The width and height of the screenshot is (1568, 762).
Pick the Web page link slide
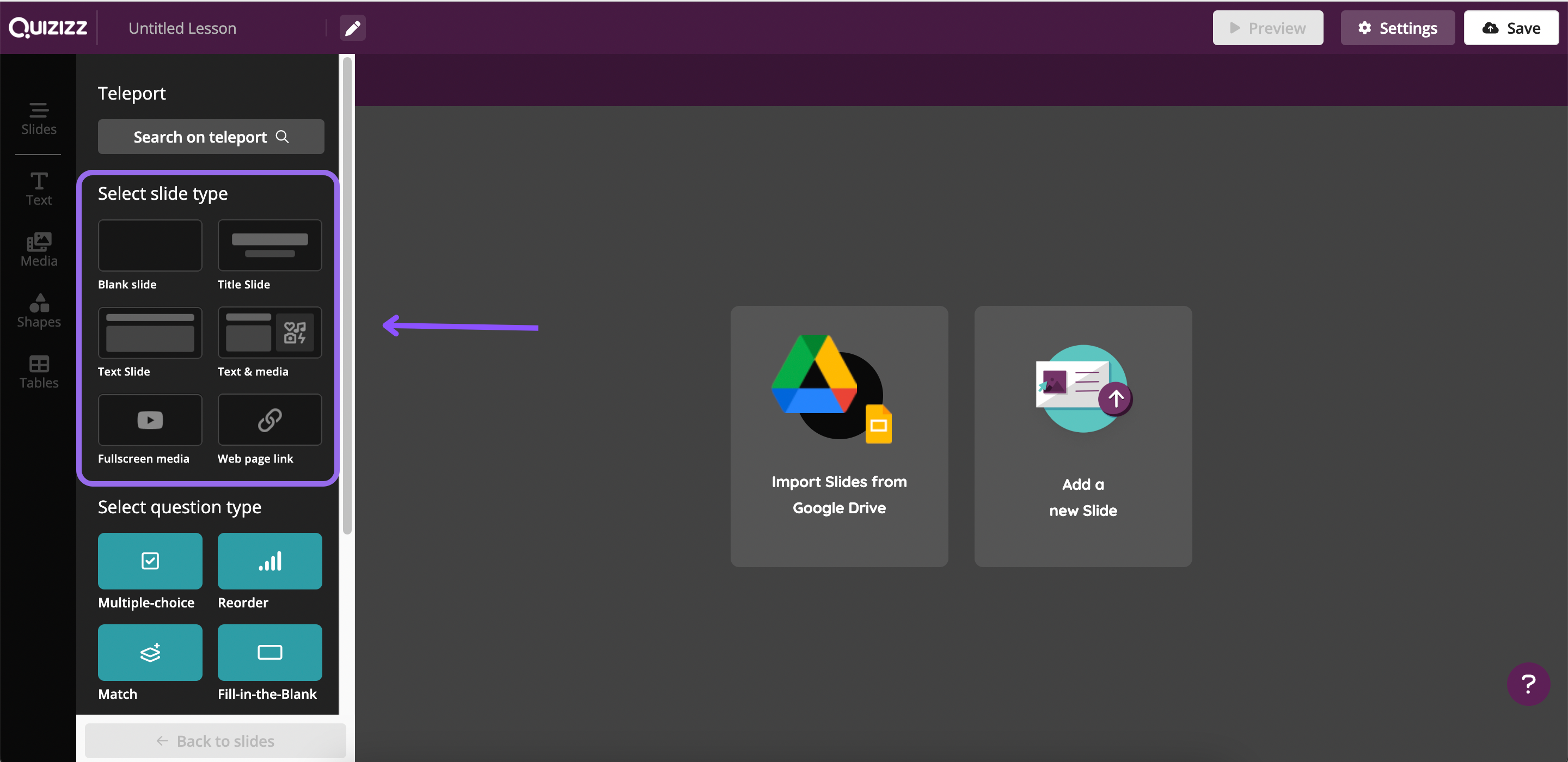tap(269, 419)
